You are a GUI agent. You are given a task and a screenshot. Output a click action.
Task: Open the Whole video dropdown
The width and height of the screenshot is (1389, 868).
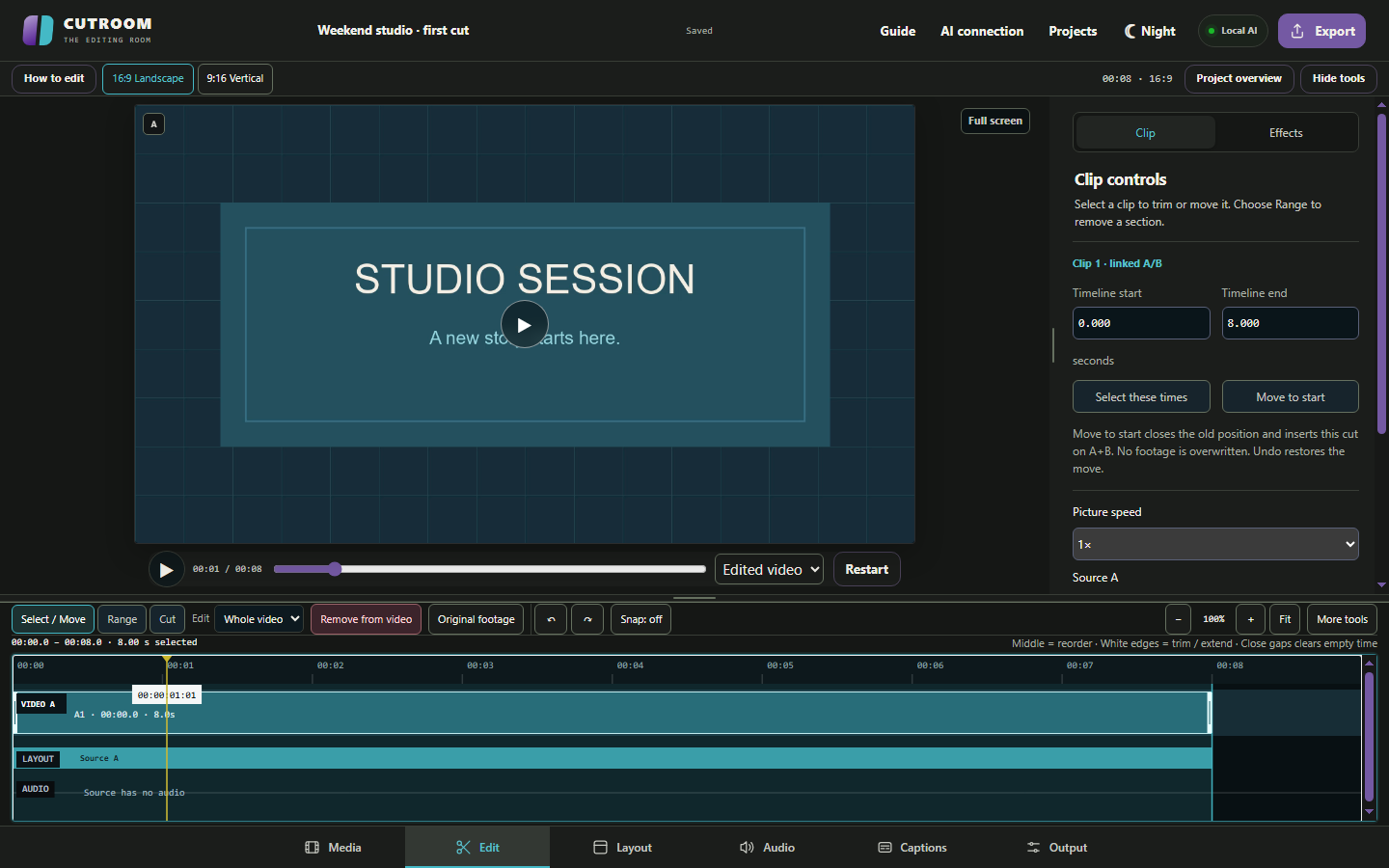(x=259, y=619)
